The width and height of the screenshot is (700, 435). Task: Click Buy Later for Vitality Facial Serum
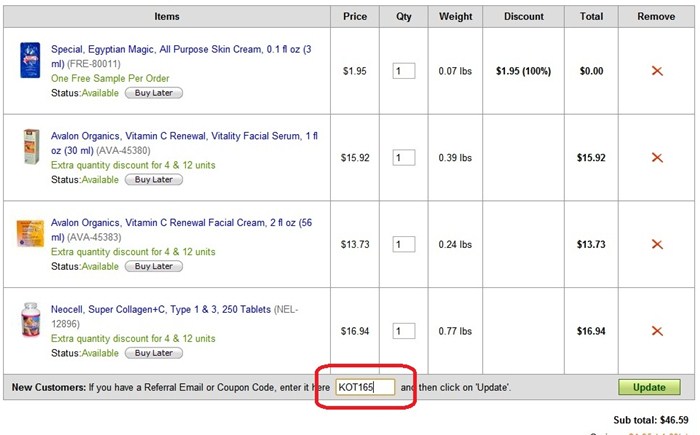154,180
